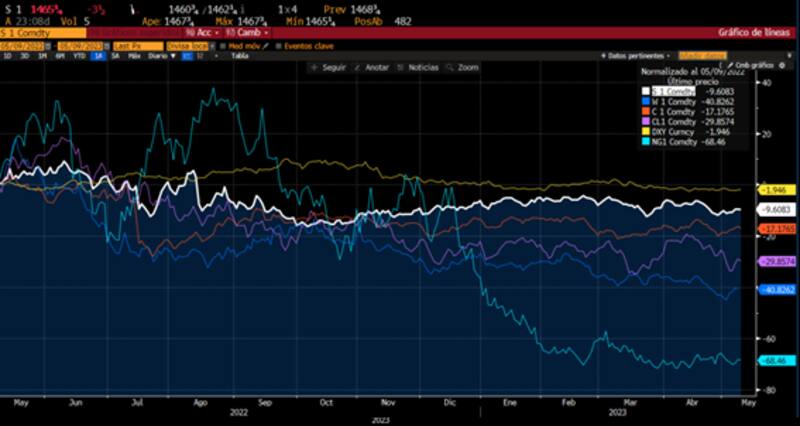The image size is (800, 426).
Task: Open the Noticias chart tool
Action: pos(419,67)
